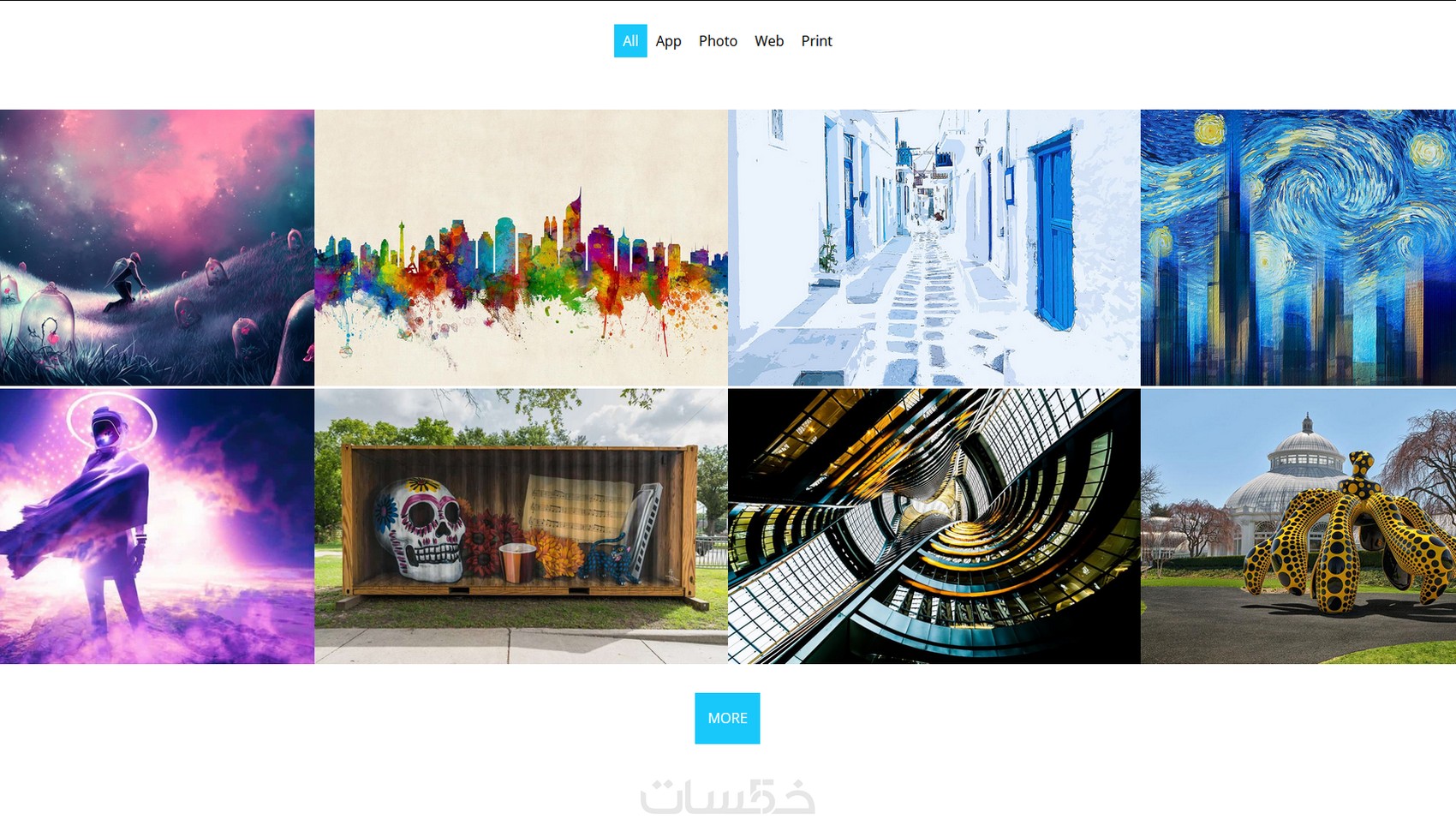The width and height of the screenshot is (1456, 831).
Task: View the sugar skull container photo
Action: [521, 526]
